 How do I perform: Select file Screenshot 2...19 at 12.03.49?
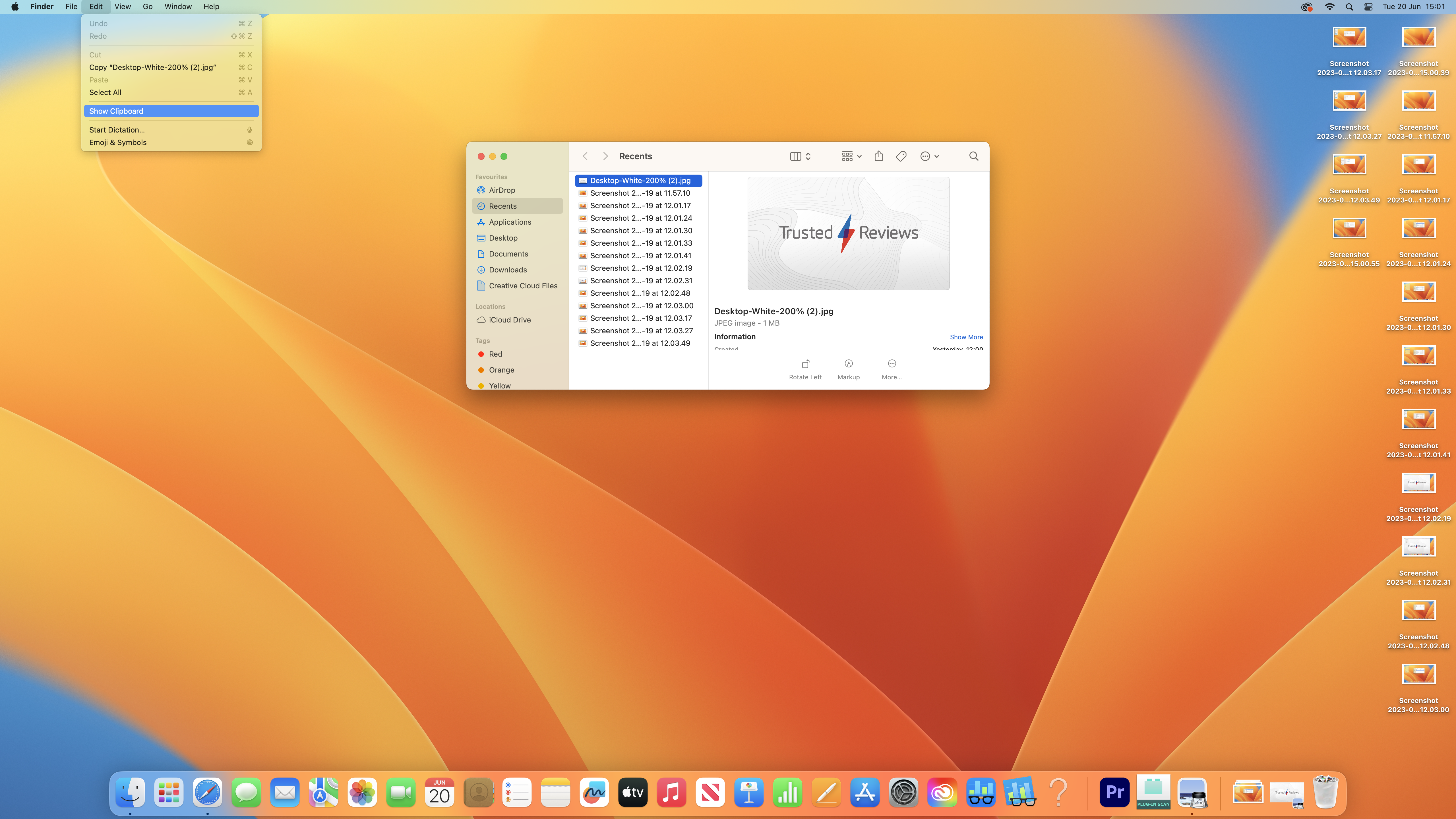tap(638, 343)
